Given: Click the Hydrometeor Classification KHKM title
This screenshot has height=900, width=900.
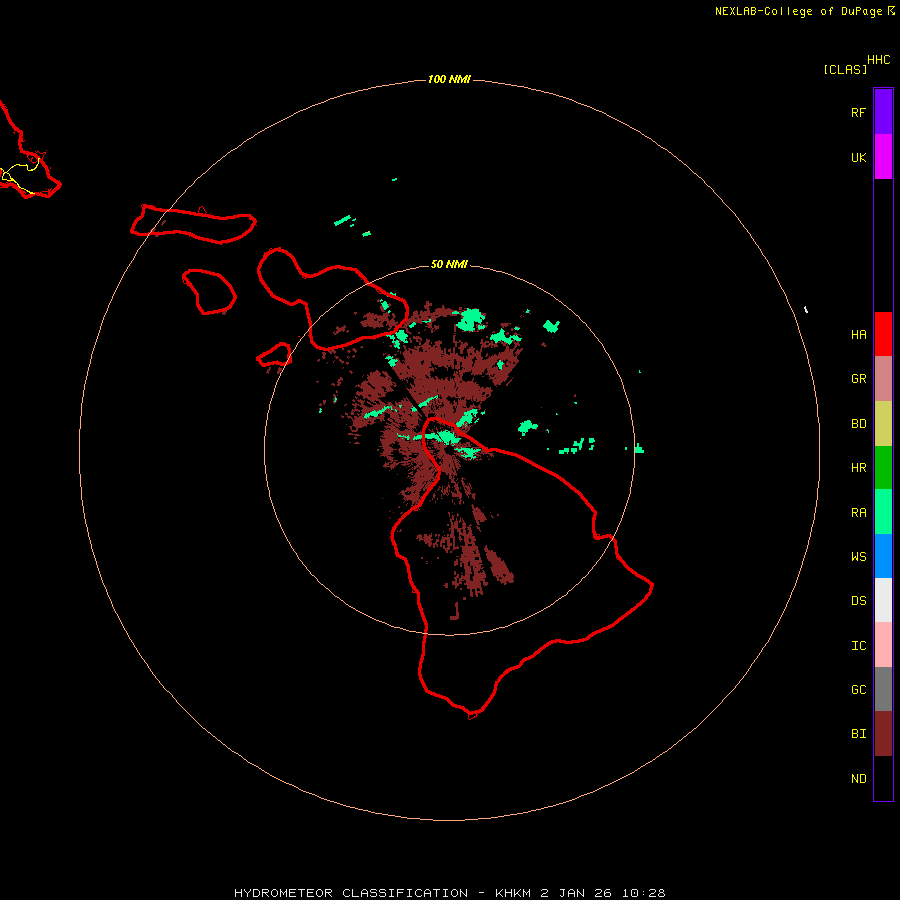Looking at the screenshot, I should pos(449,893).
